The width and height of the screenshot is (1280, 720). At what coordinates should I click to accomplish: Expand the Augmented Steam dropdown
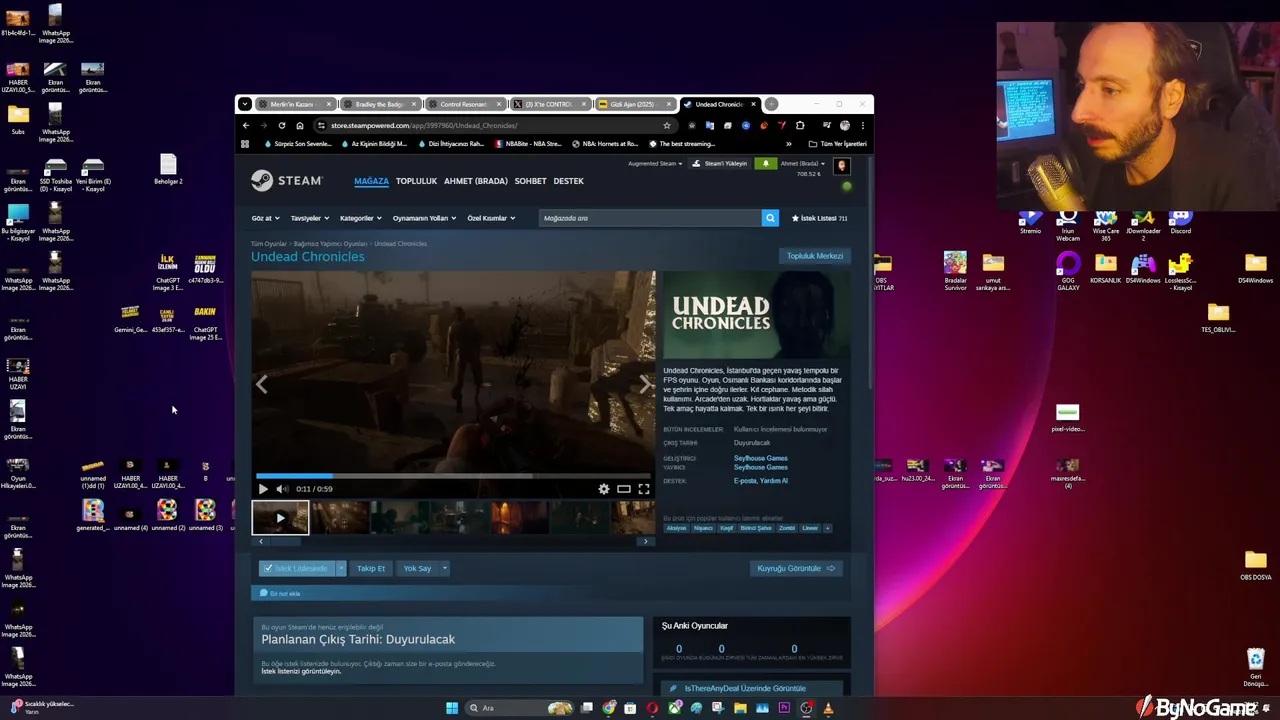tap(655, 163)
